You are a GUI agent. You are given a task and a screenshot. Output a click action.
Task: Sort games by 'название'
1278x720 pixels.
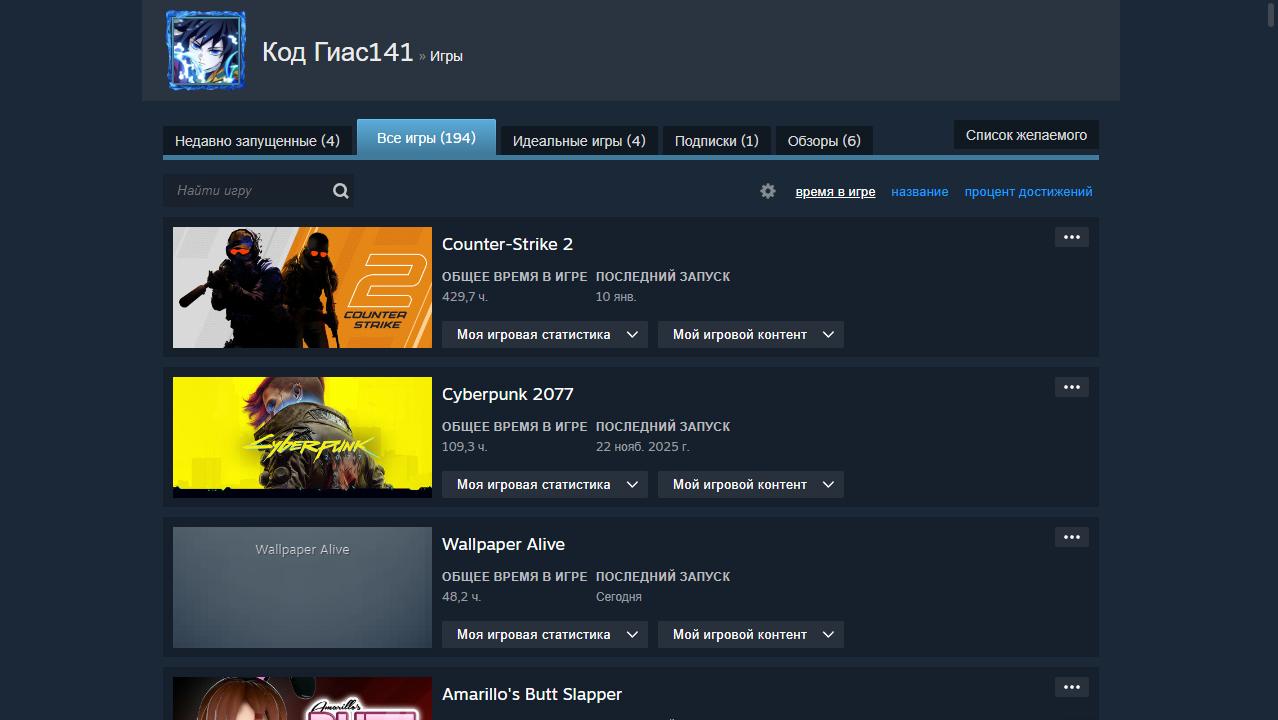(x=919, y=192)
